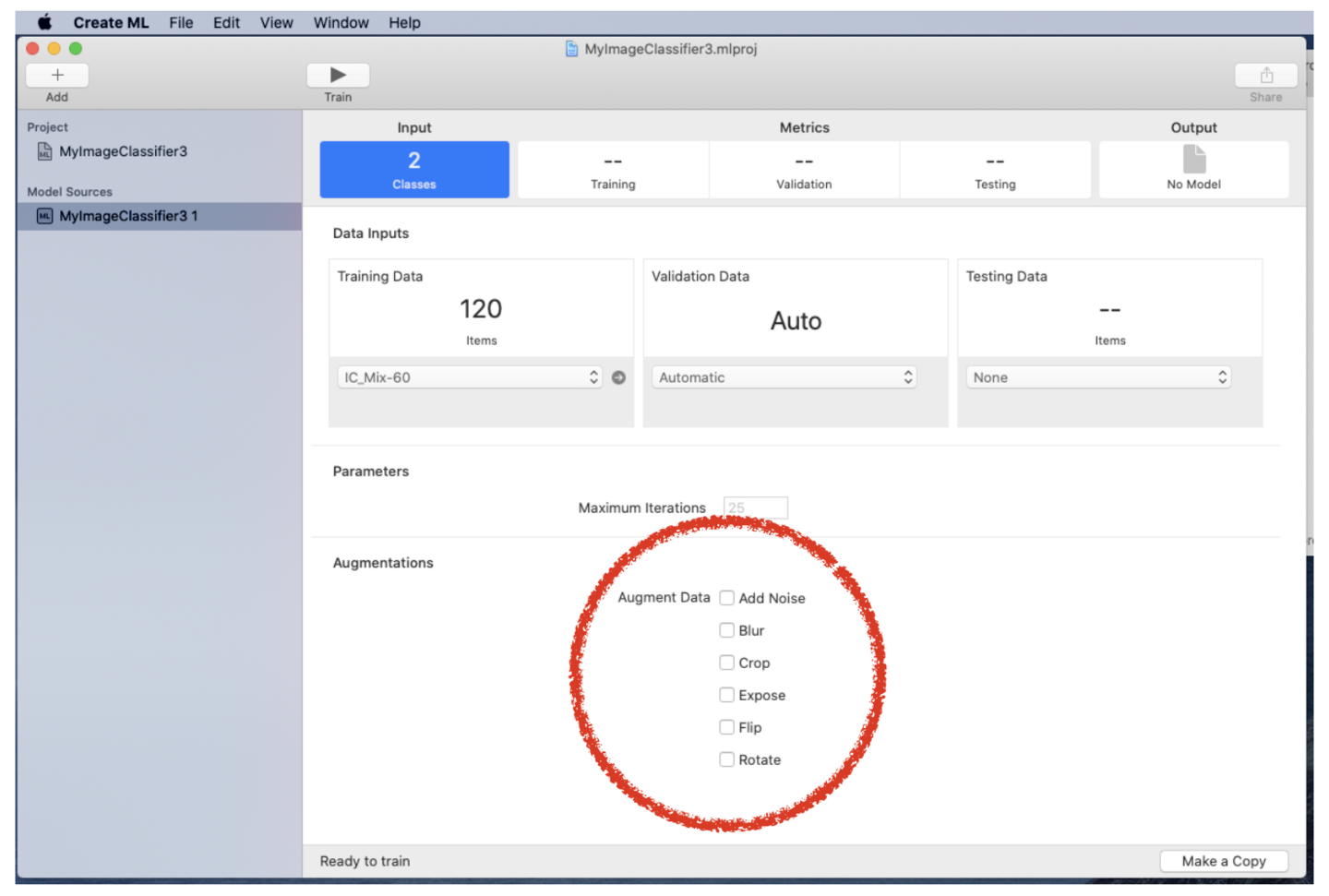Click the arrow icon beside IC_Mix-60
Screen dimensions: 1329x896
point(618,377)
